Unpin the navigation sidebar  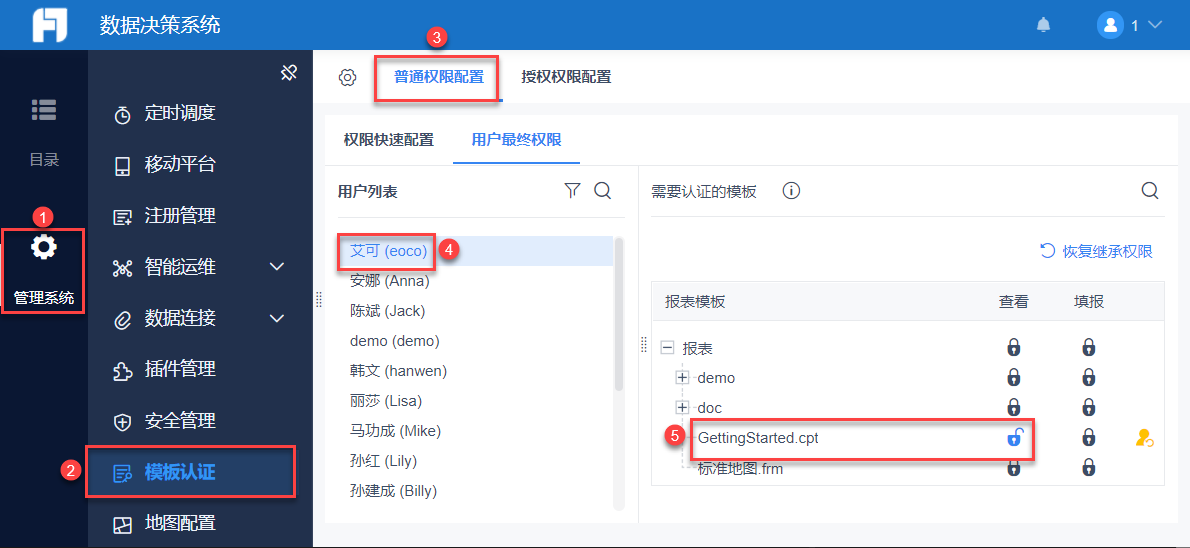(289, 73)
